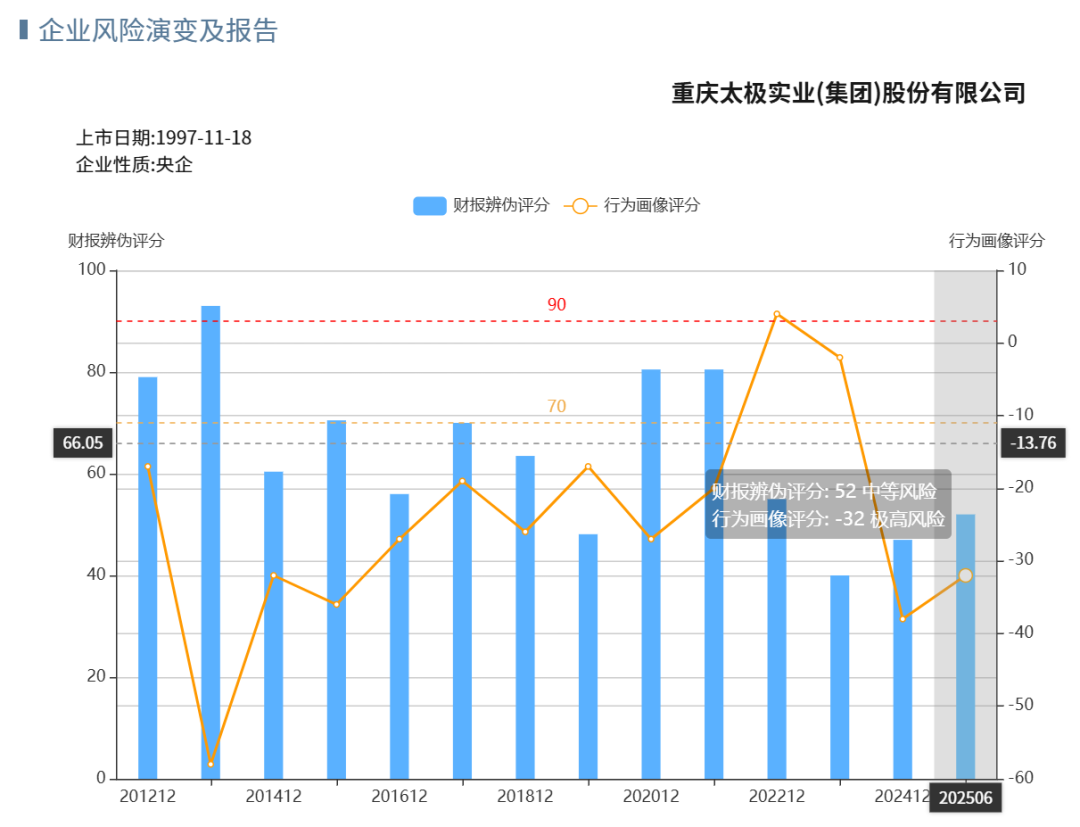Click the tooltip line 财报辨伪评分: 52 中等风险

click(824, 492)
